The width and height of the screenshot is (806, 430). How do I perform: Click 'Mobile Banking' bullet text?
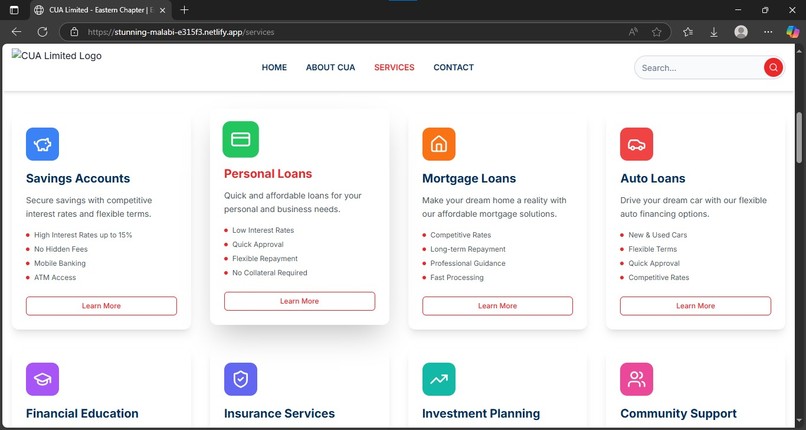click(60, 263)
